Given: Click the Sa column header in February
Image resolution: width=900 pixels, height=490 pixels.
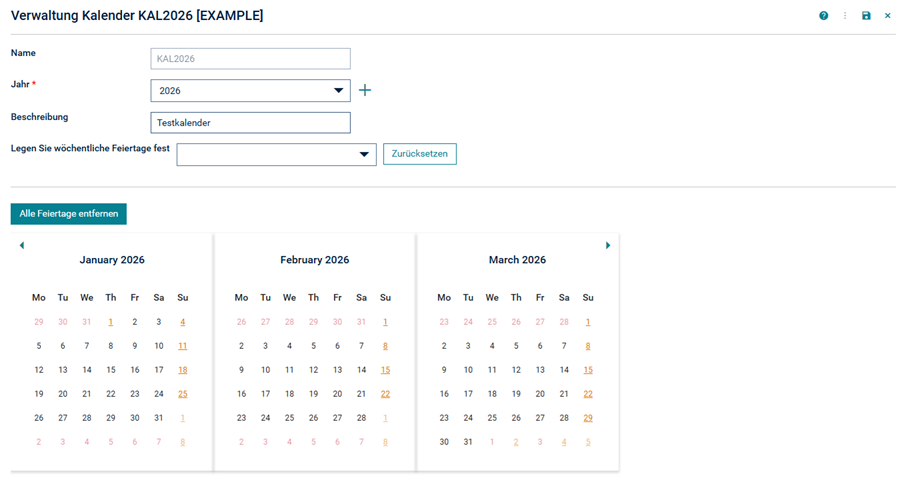Looking at the screenshot, I should (361, 298).
